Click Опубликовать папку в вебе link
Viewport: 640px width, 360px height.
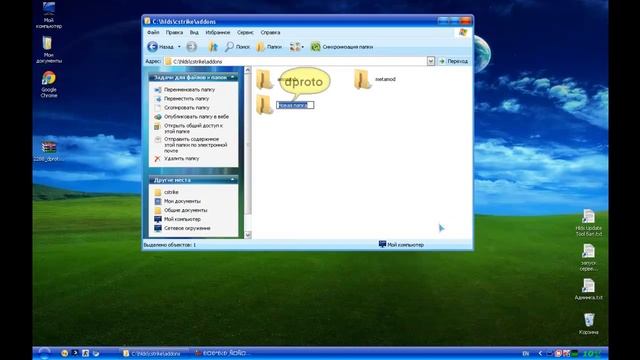point(196,116)
